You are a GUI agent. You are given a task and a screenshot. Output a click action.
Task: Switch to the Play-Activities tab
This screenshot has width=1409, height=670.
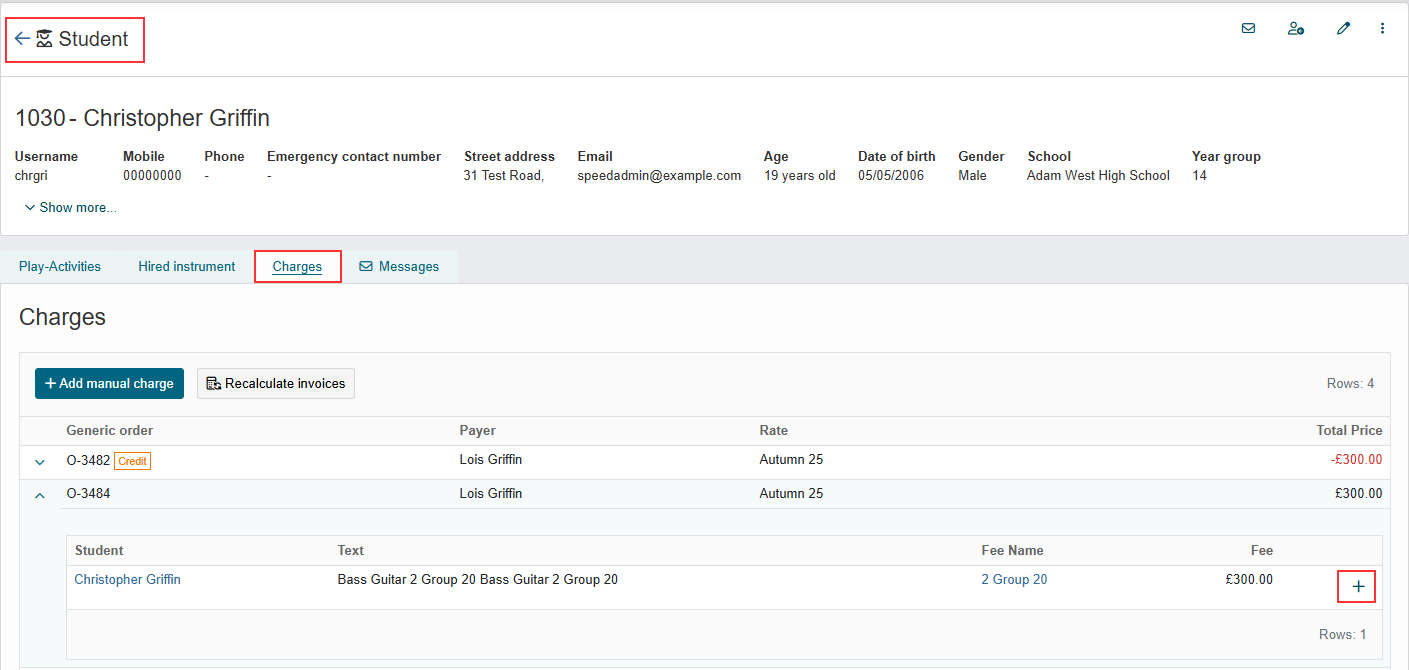click(60, 266)
